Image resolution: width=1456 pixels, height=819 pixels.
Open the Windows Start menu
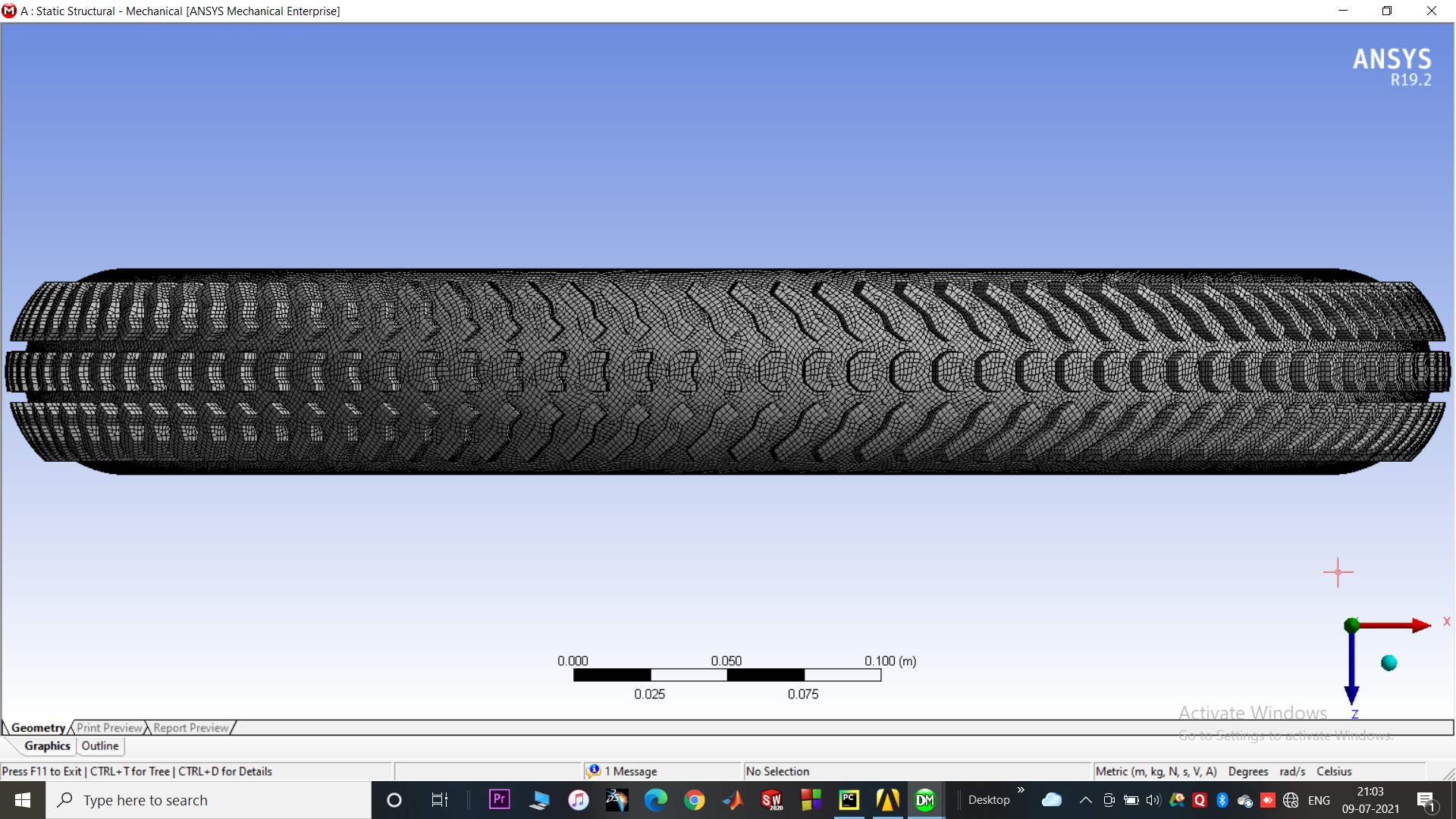coord(23,800)
